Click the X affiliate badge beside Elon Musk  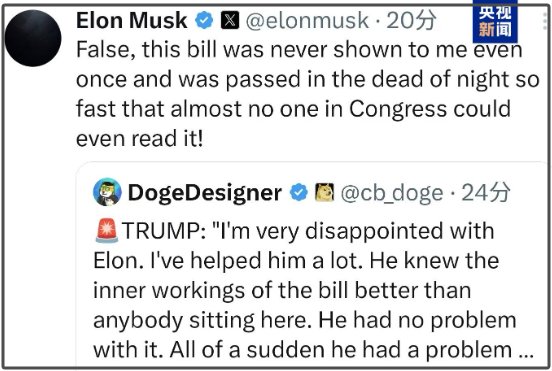point(230,20)
